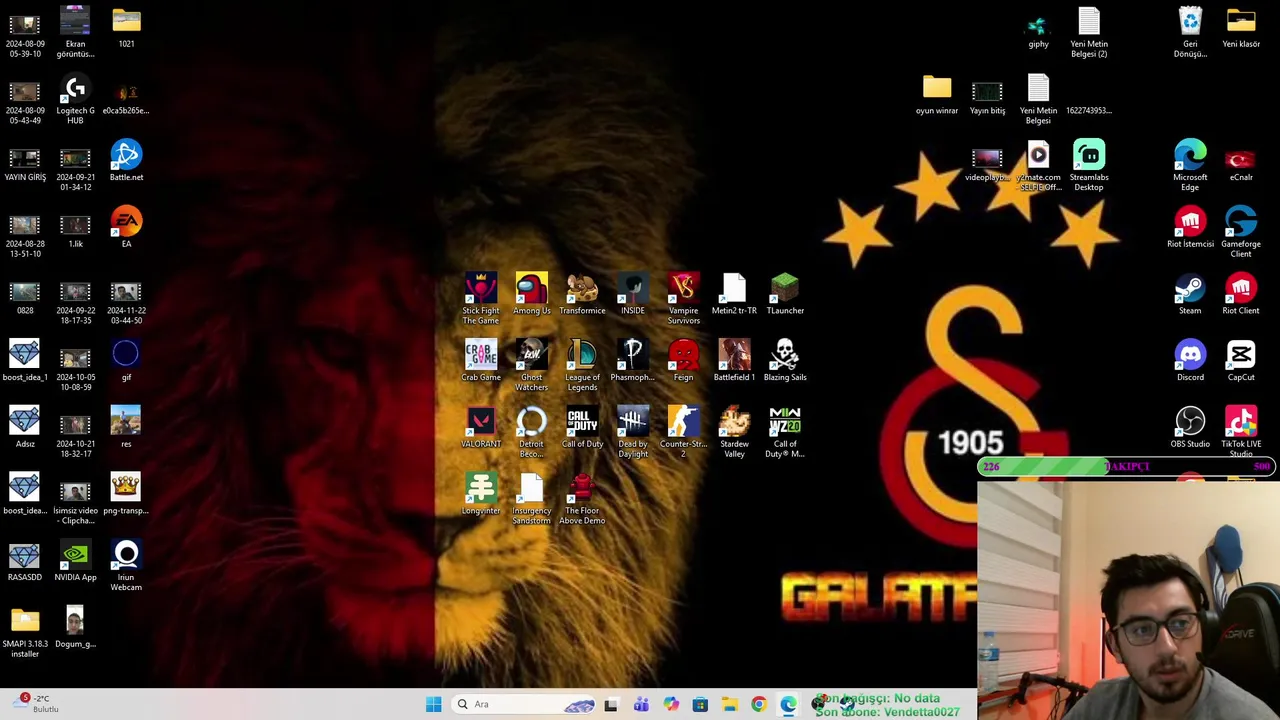
Task: Open the Crab Game shortcut
Action: (x=481, y=361)
